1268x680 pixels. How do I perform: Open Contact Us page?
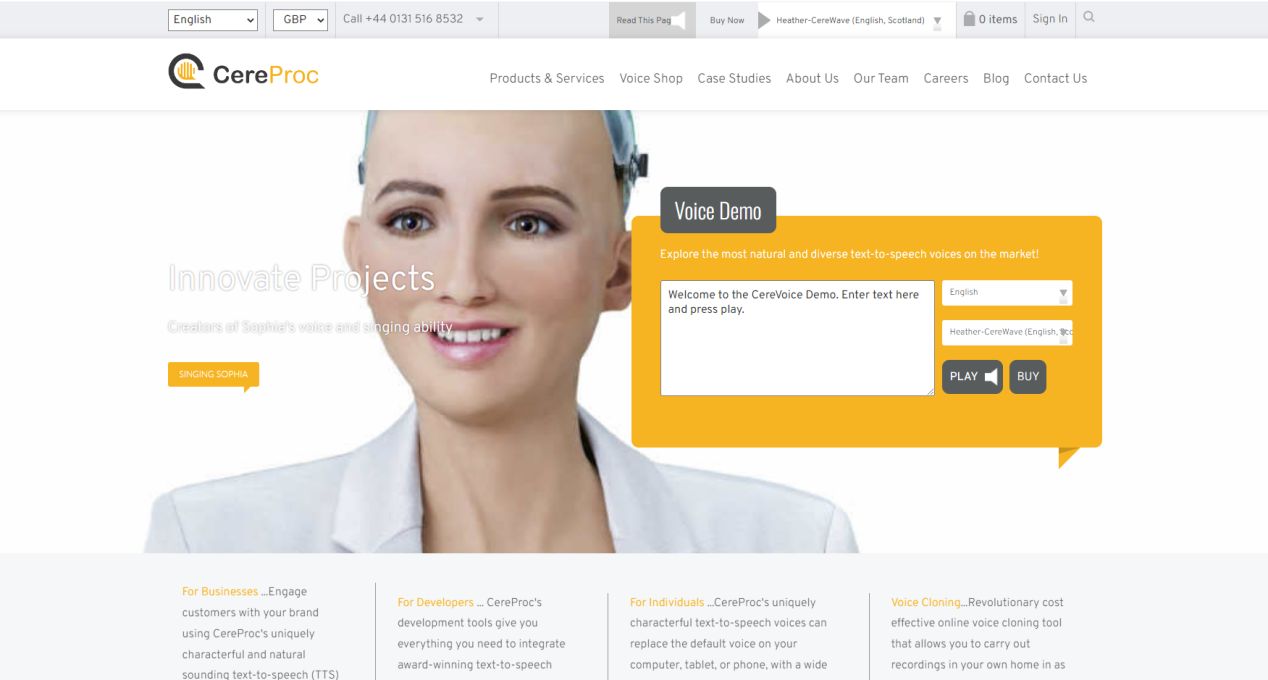[1055, 78]
